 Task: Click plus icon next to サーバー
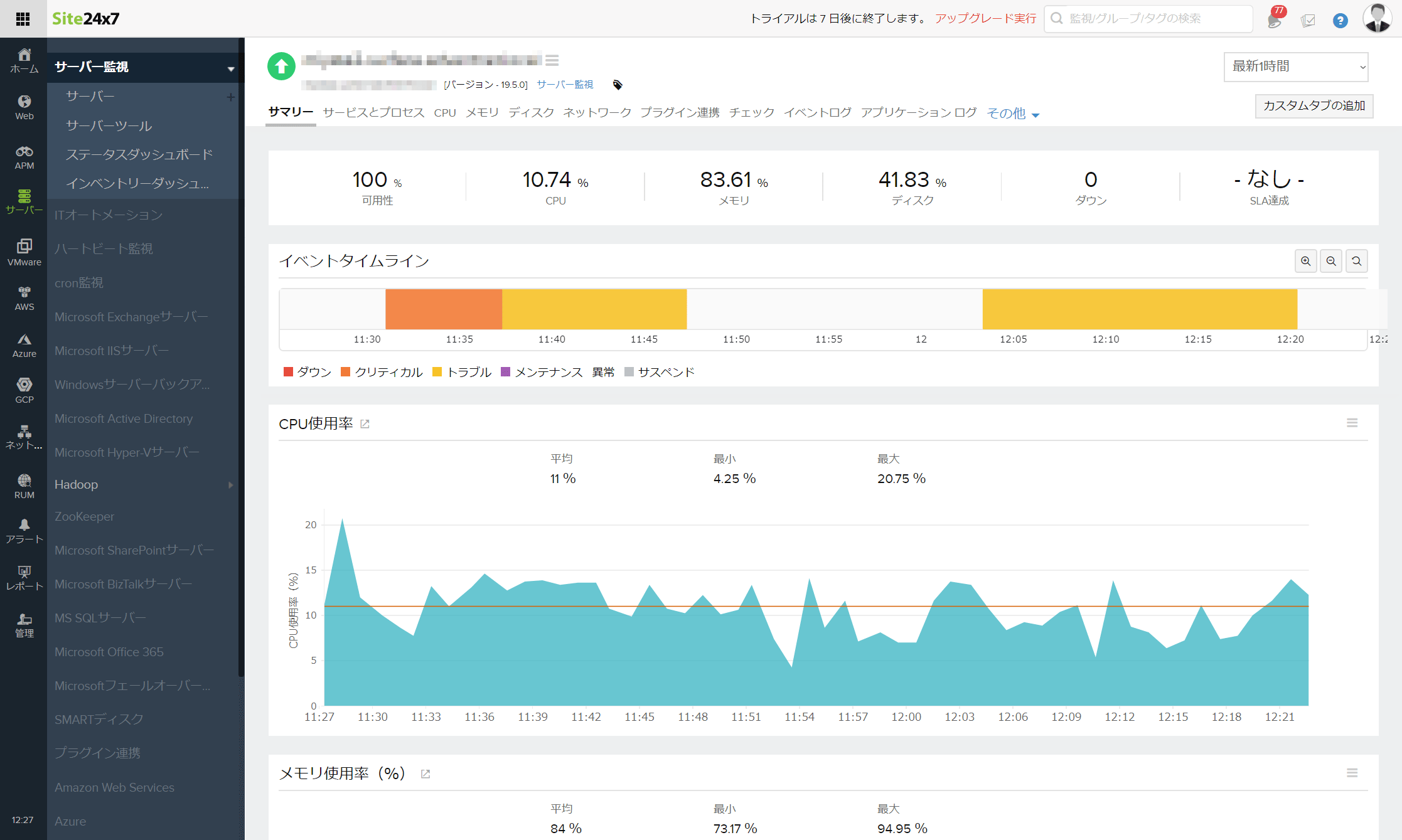pyautogui.click(x=230, y=97)
